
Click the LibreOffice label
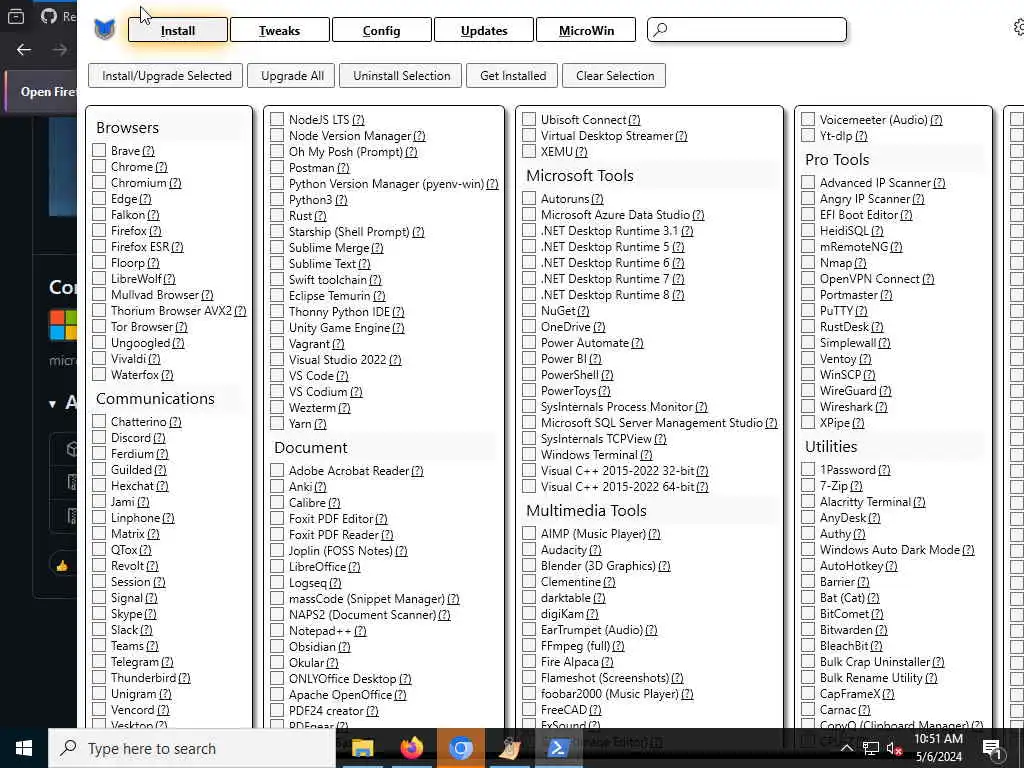pos(317,566)
